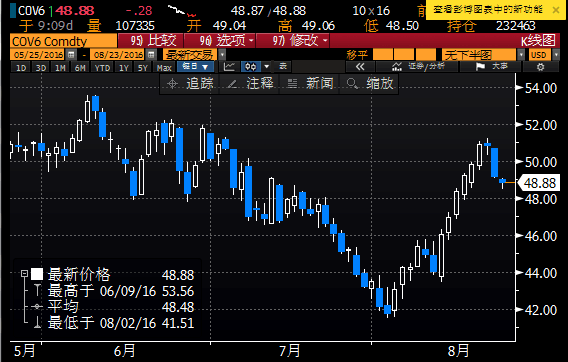
Task: Open the 96) 选项 options menu
Action: click(x=220, y=41)
